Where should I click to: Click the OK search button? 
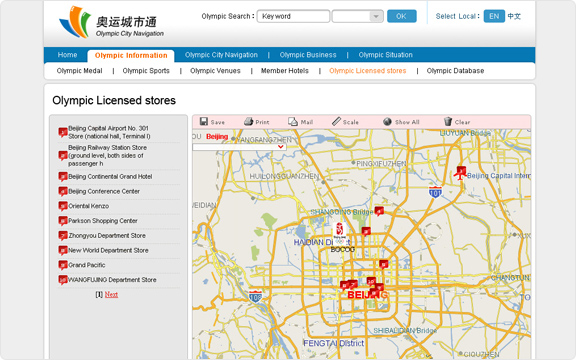(x=402, y=16)
